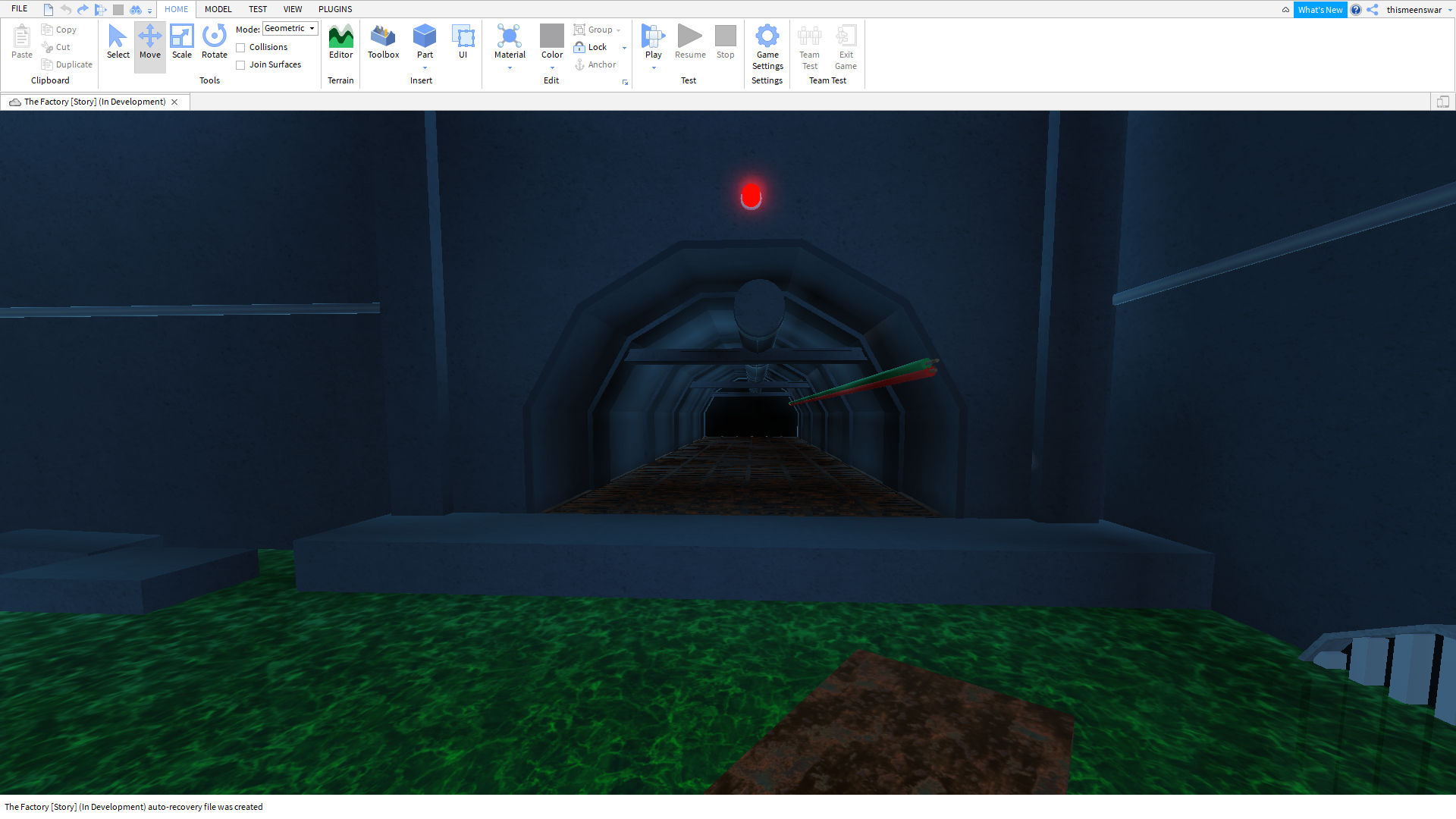Exit Game from Team Test section
The image size is (1456, 819).
click(x=845, y=45)
